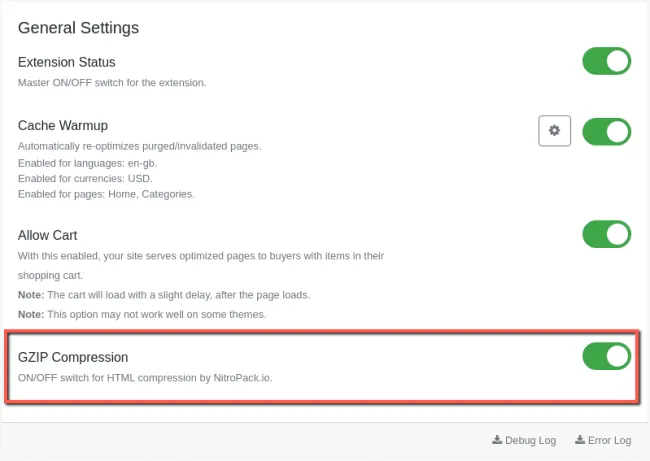Switch off GZIP Compression
The height and width of the screenshot is (461, 650).
(x=606, y=356)
